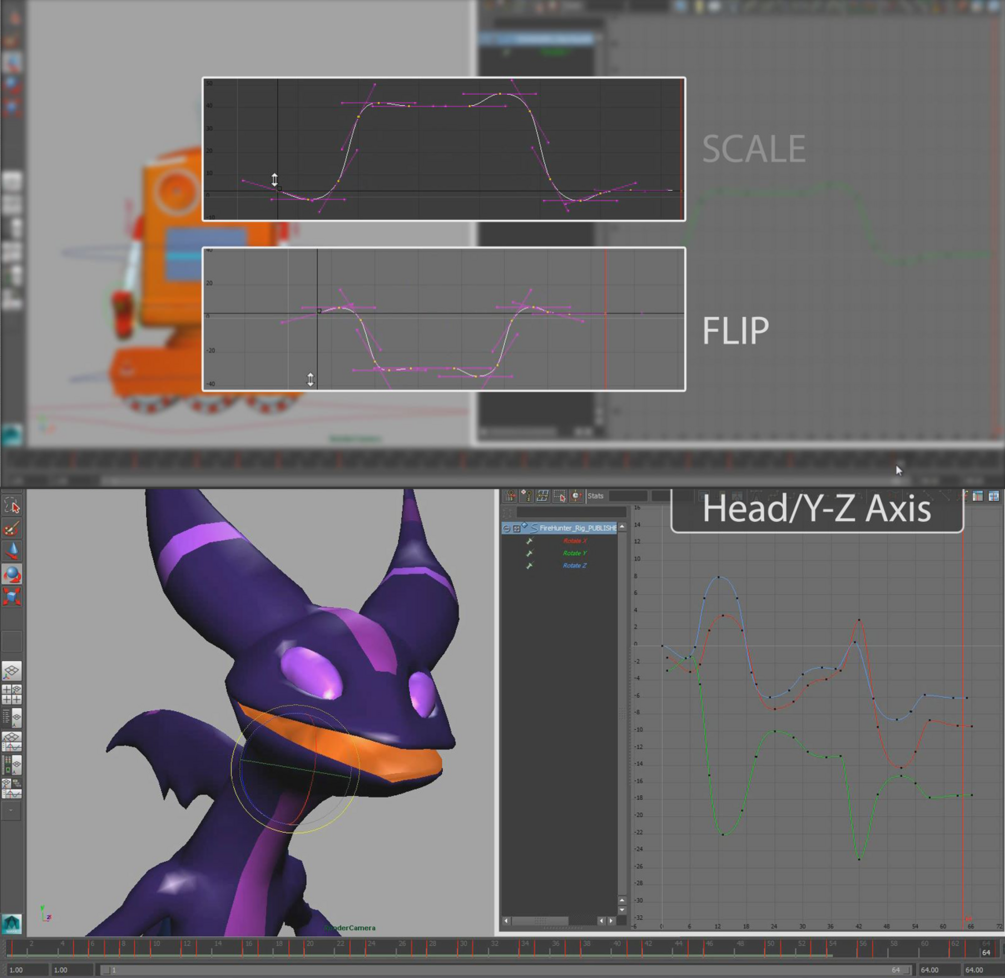Image resolution: width=1005 pixels, height=978 pixels.
Task: Click the Graph Editor outliner search field
Action: click(x=571, y=512)
